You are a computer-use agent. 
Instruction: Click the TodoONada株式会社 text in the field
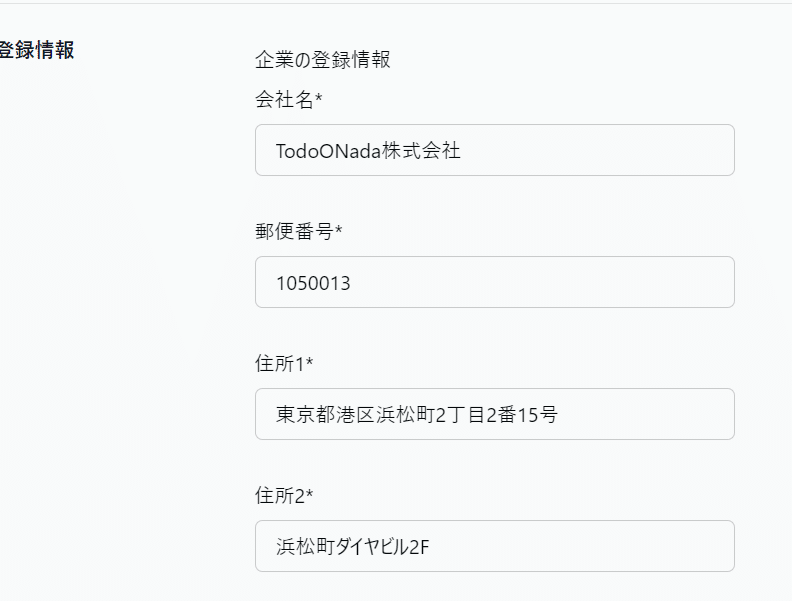[x=368, y=151]
